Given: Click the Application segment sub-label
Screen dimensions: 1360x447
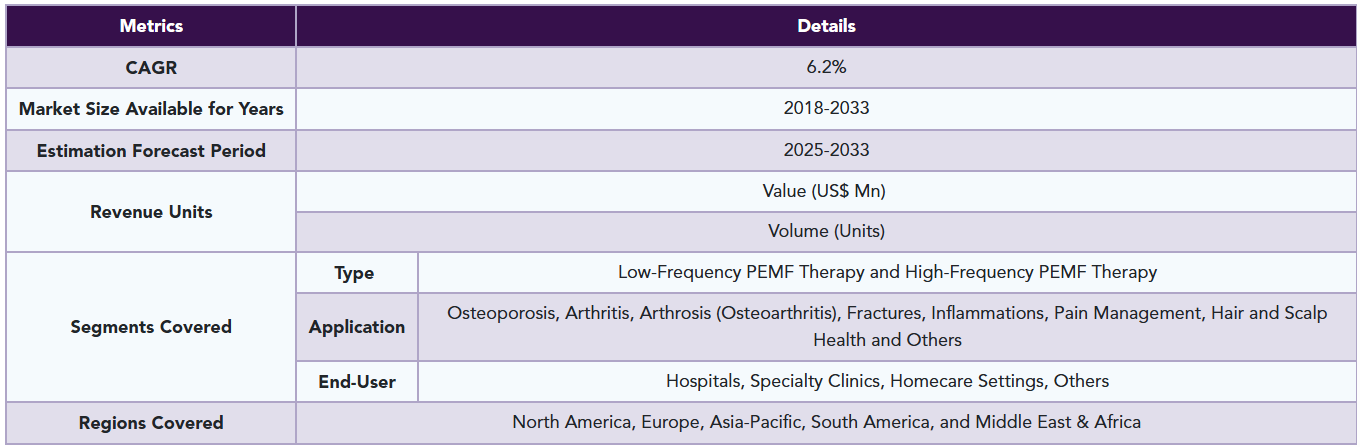Looking at the screenshot, I should pos(357,327).
